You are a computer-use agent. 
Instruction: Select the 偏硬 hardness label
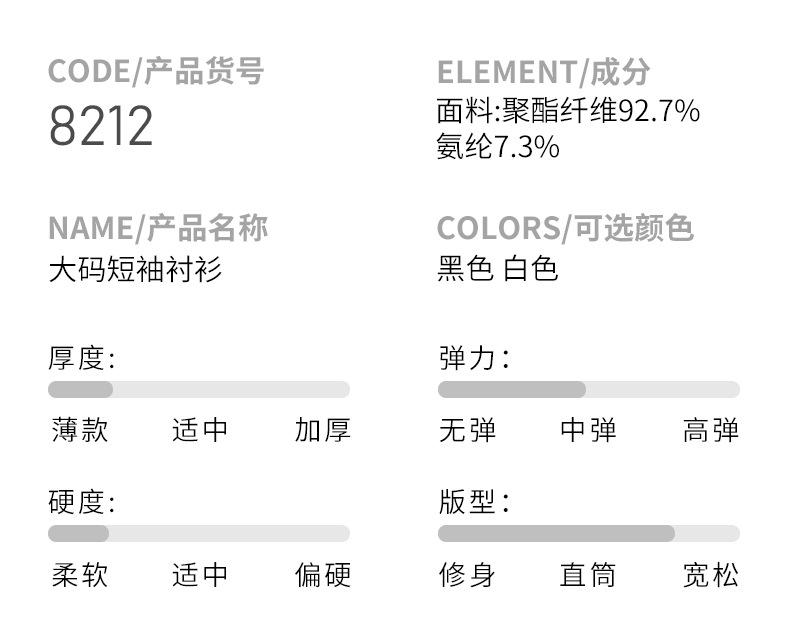click(x=322, y=575)
